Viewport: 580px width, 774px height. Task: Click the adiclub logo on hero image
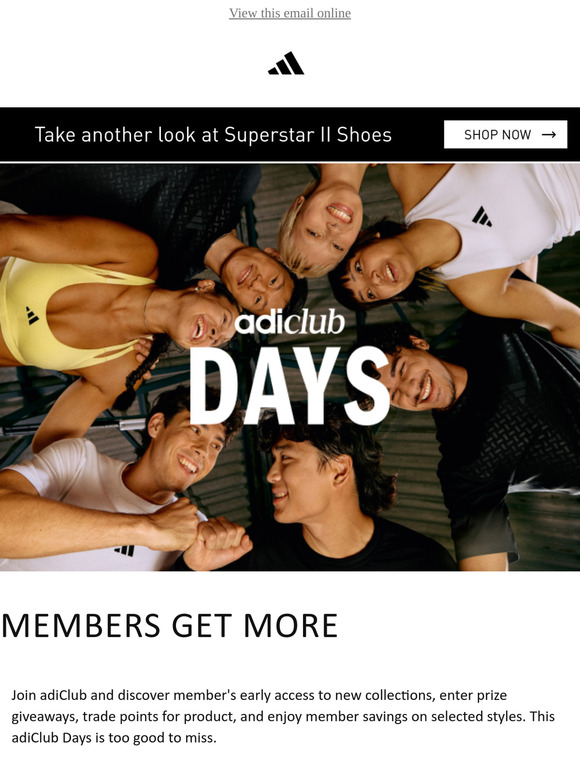pyautogui.click(x=289, y=322)
